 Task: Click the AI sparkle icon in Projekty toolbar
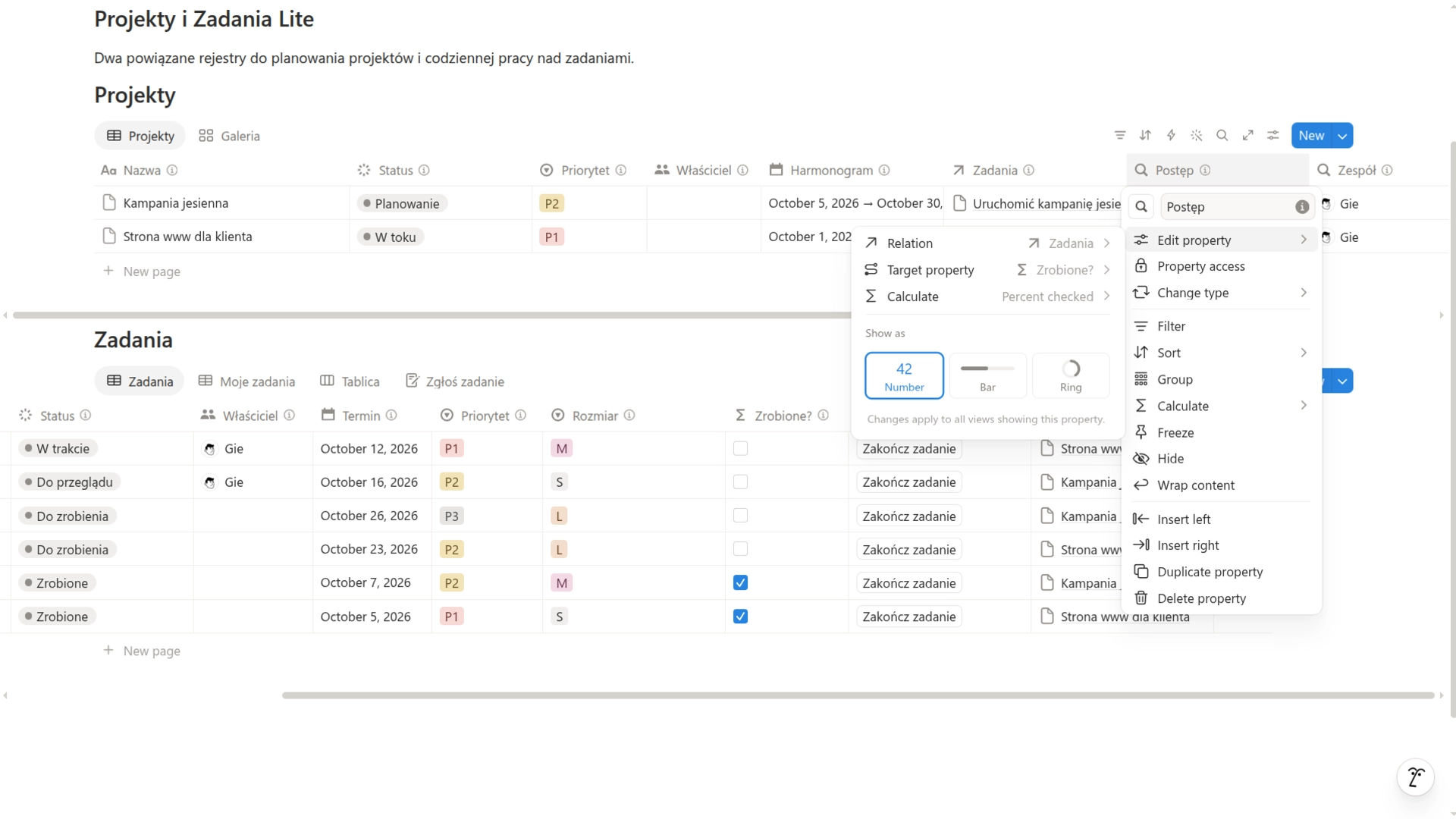pyautogui.click(x=1197, y=135)
